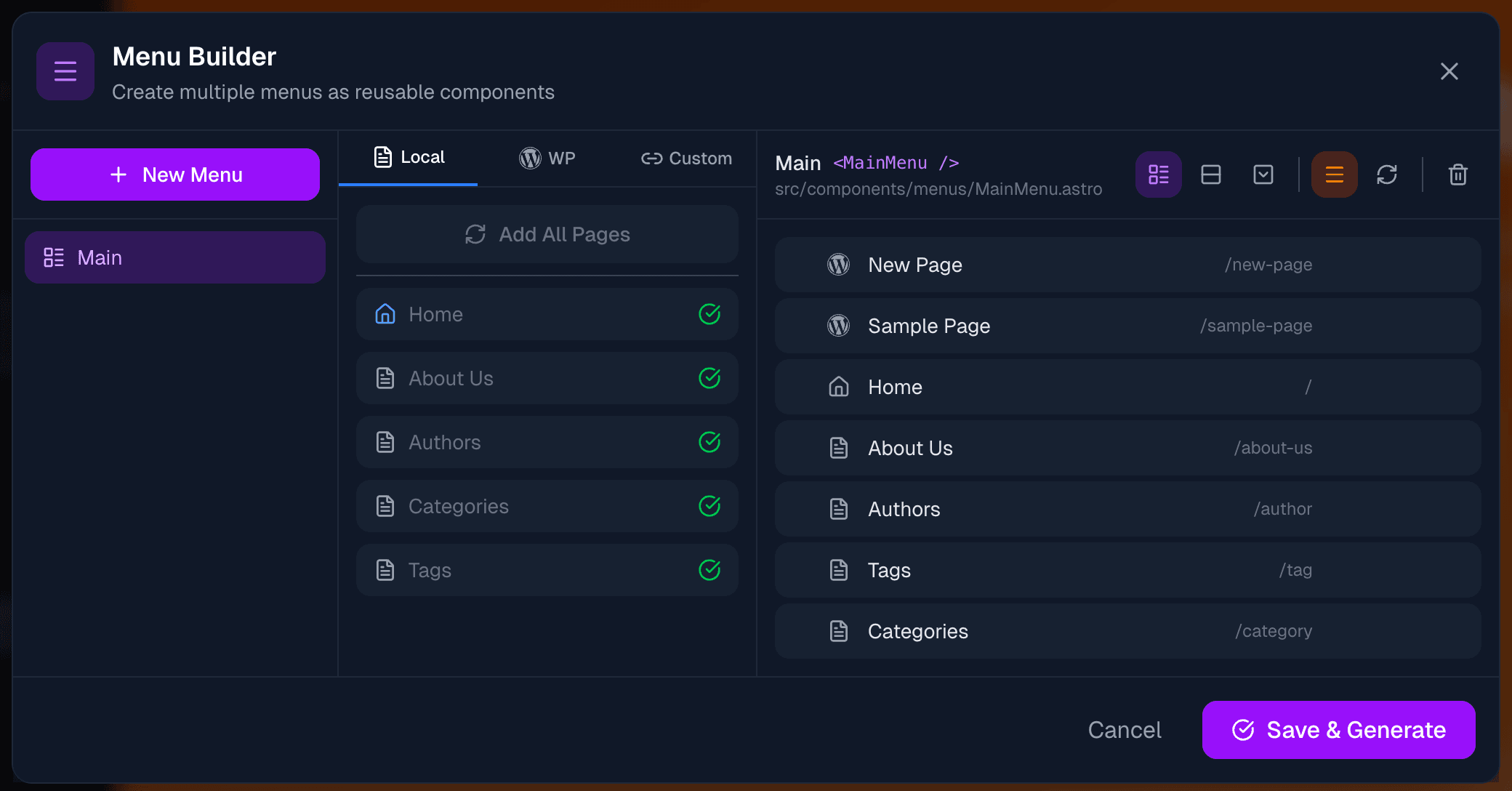Click the New Menu button
Screen dimensions: 1512x791
[x=174, y=174]
